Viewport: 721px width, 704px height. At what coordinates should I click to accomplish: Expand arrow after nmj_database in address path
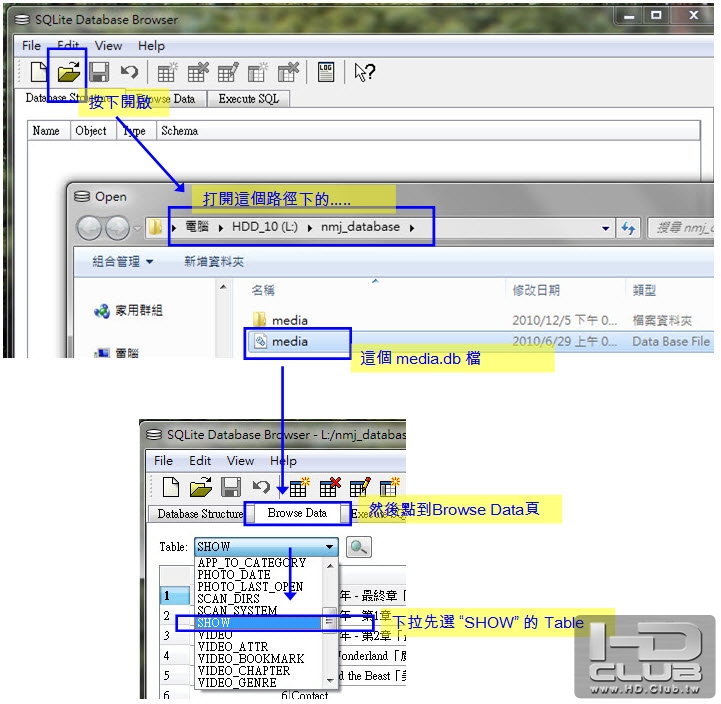click(x=412, y=228)
